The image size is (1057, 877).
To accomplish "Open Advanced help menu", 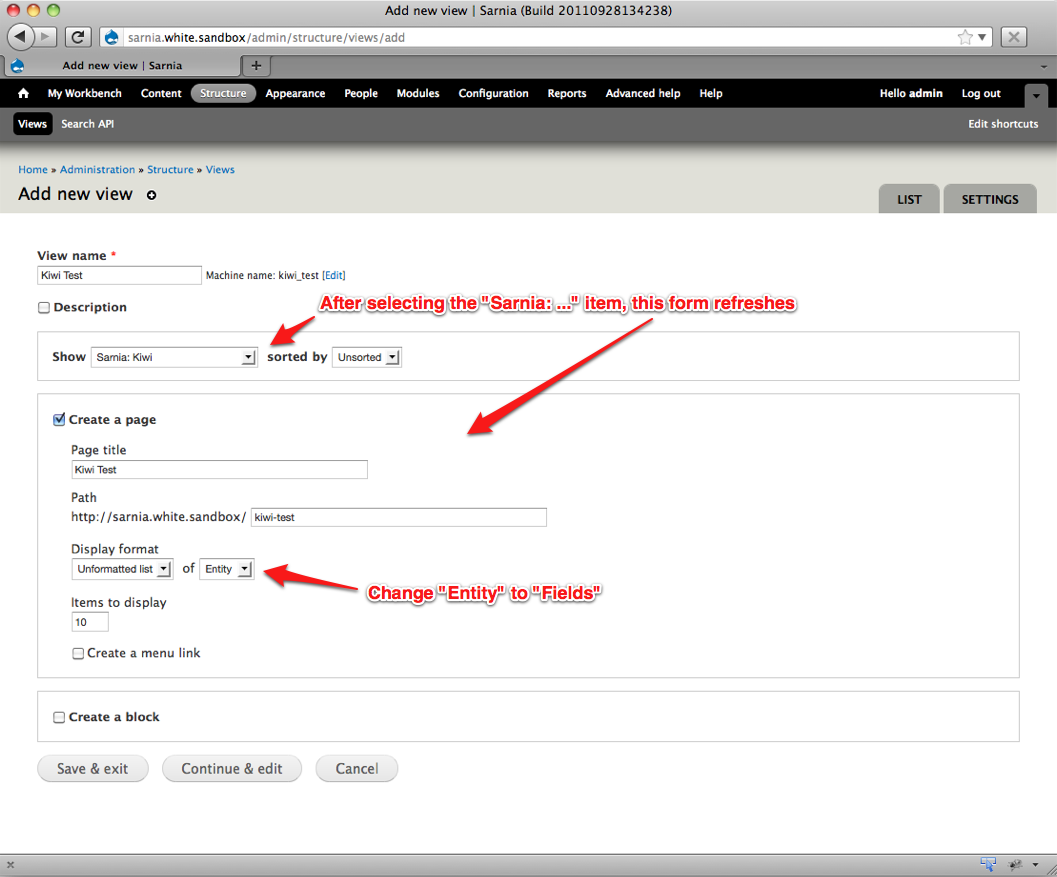I will 643,93.
